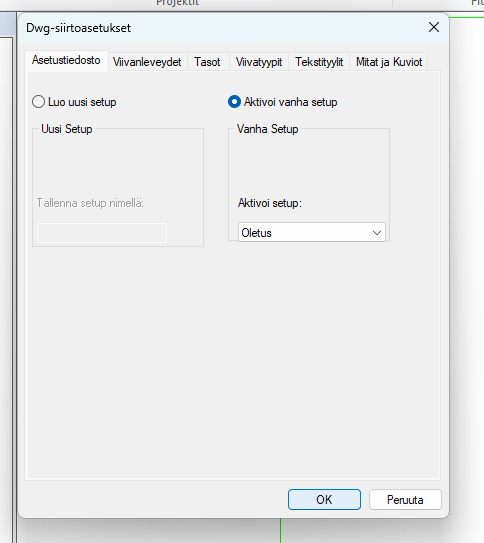Screen dimensions: 484x543
Task: Switch to the Viivatyypit tab
Action: tap(259, 62)
